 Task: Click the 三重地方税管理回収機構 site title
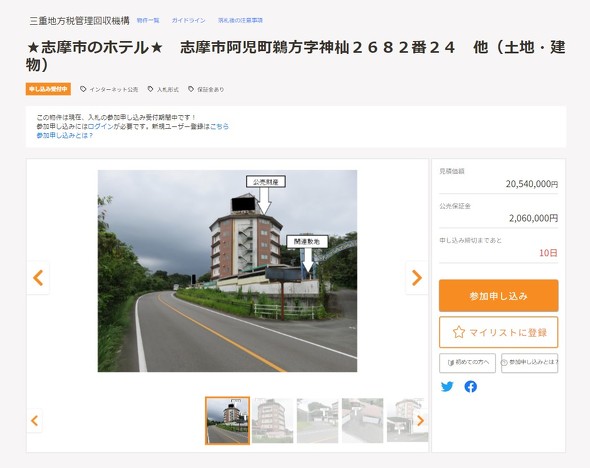79,20
